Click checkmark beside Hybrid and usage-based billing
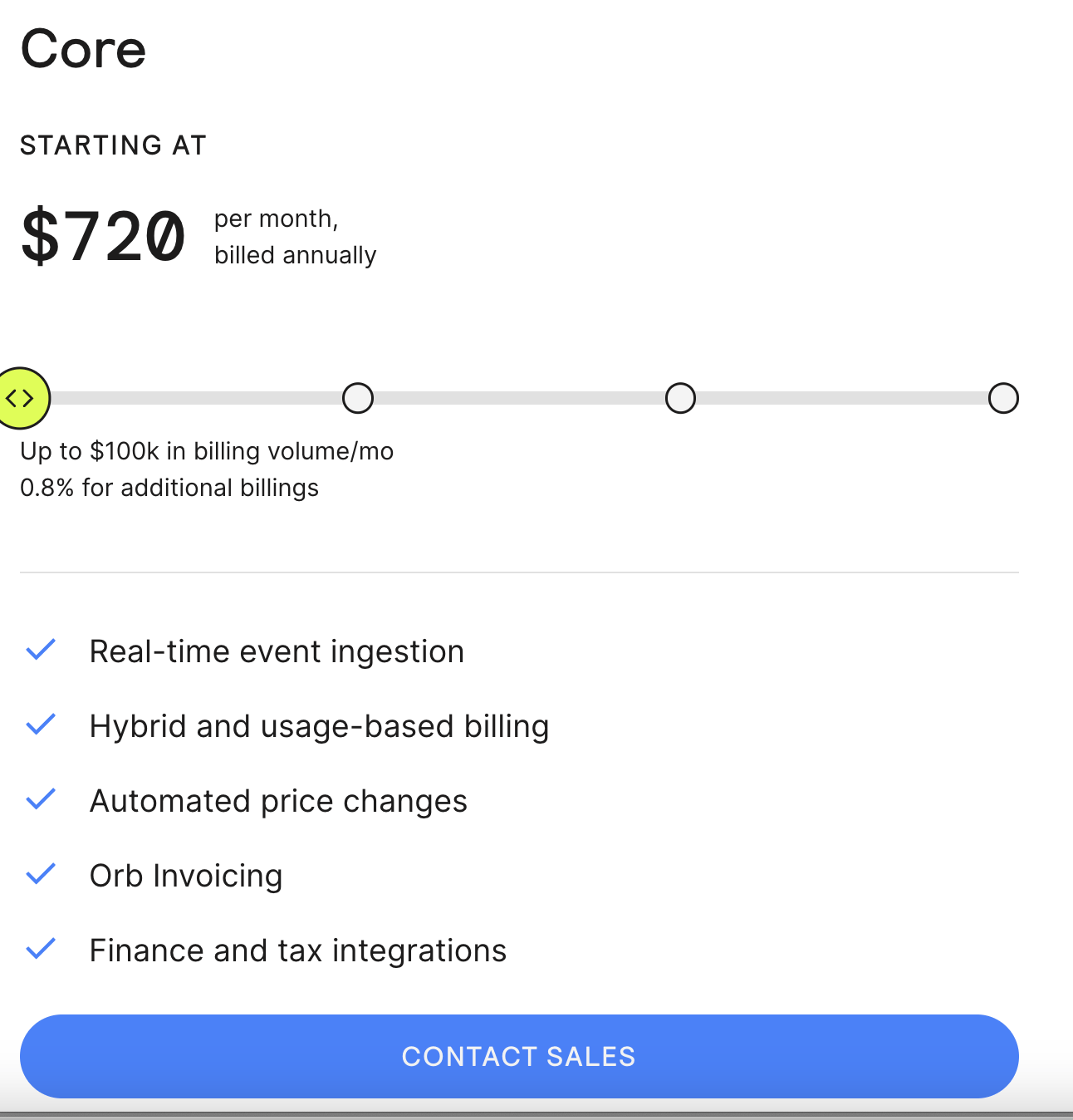 point(41,725)
